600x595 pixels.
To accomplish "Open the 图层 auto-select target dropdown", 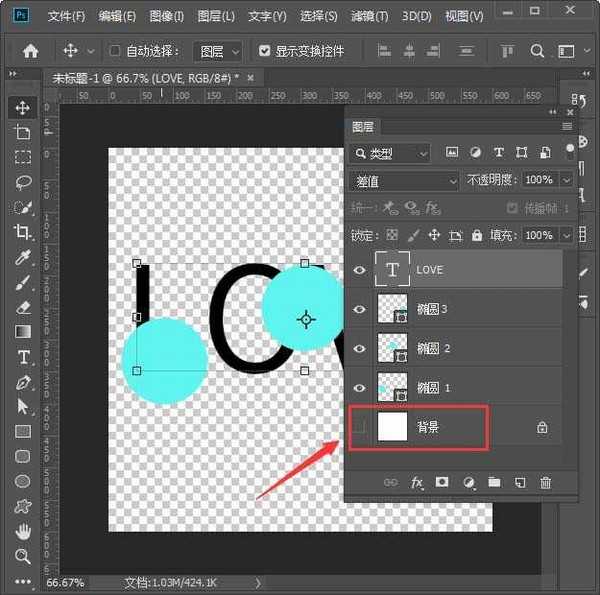I will point(218,50).
